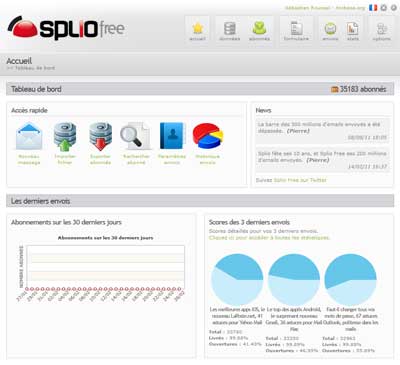Click the subscriber count icon beside 35183 abonnés

334,89
